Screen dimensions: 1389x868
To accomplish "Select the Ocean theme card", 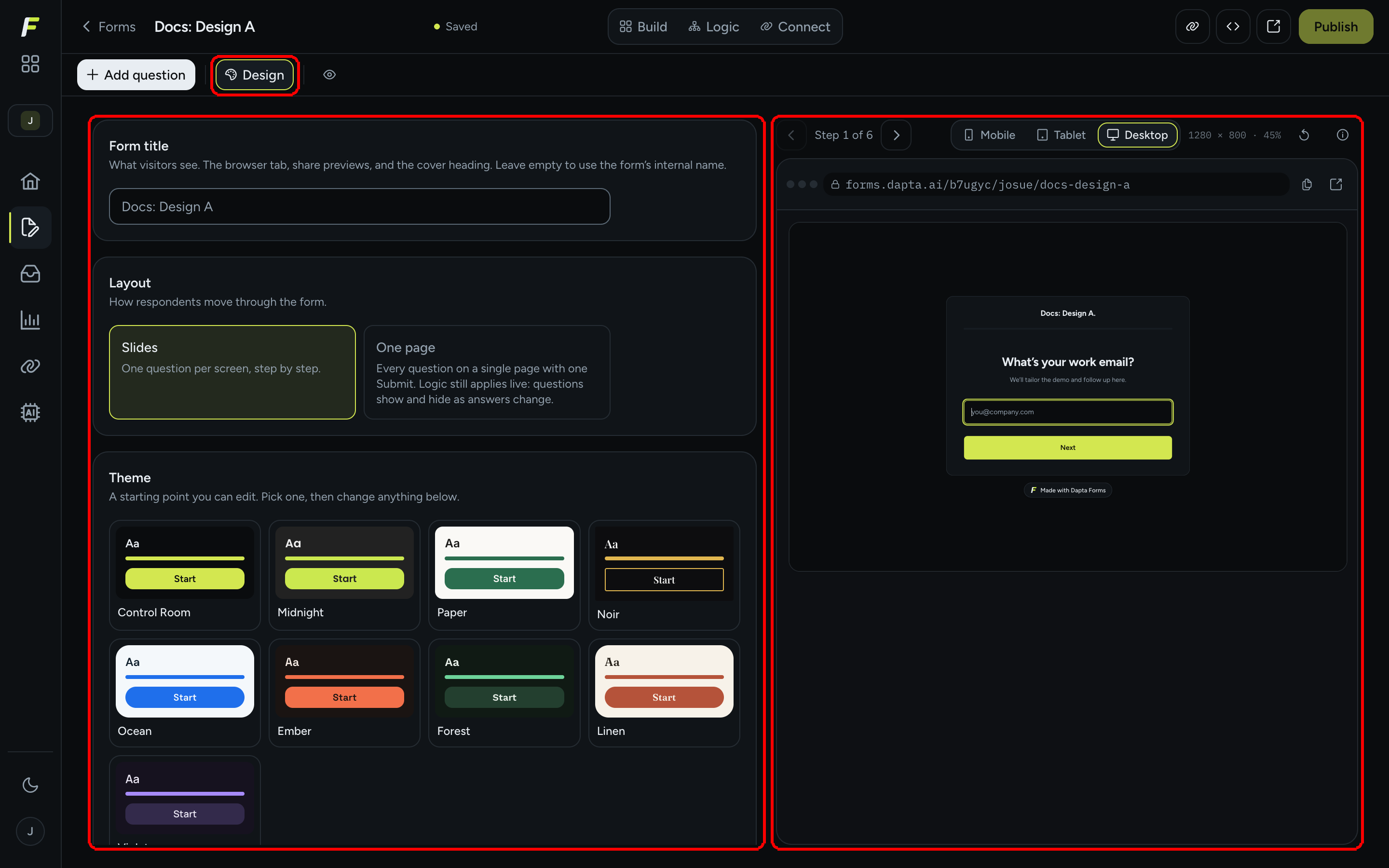I will click(185, 692).
